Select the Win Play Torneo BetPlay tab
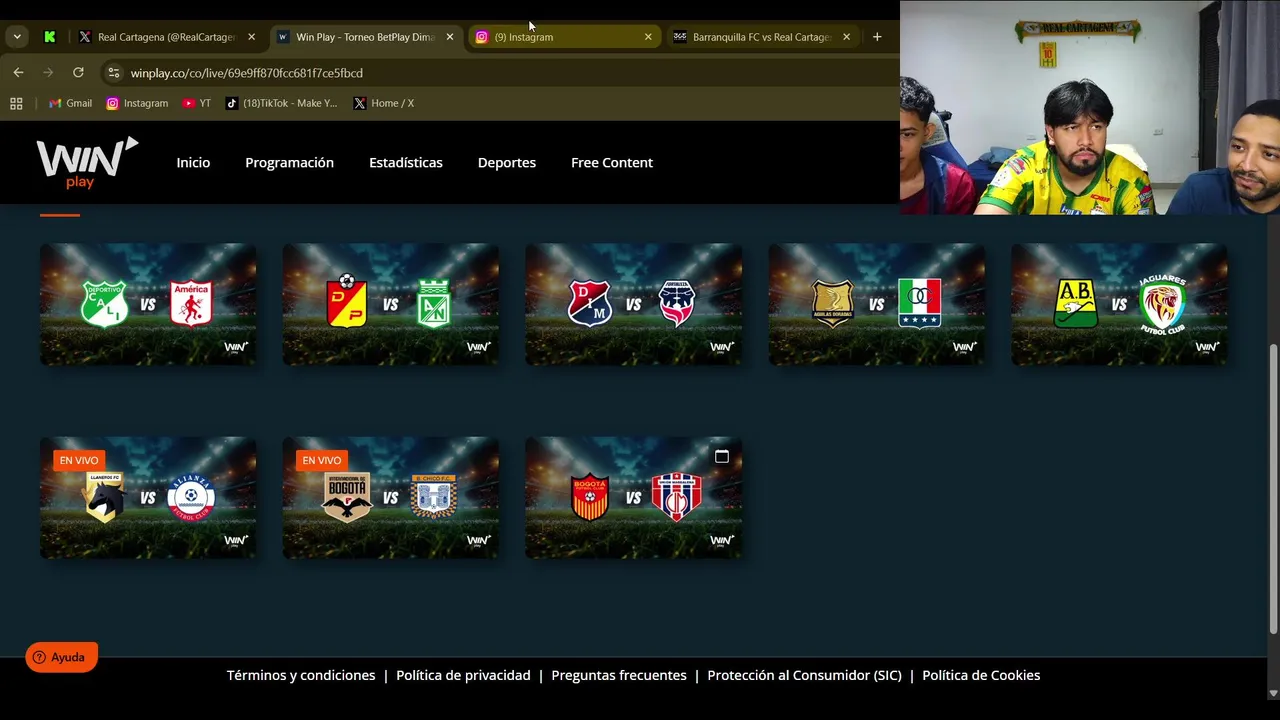This screenshot has width=1280, height=720. (x=365, y=37)
